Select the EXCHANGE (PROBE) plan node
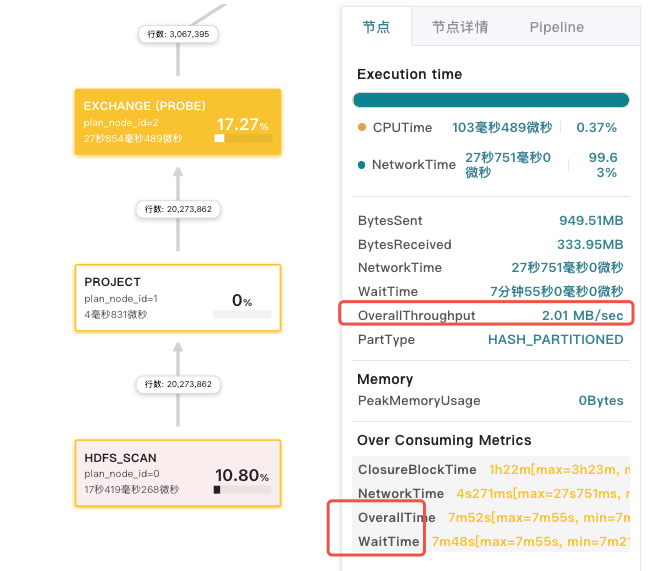The image size is (652, 571). pyautogui.click(x=177, y=122)
